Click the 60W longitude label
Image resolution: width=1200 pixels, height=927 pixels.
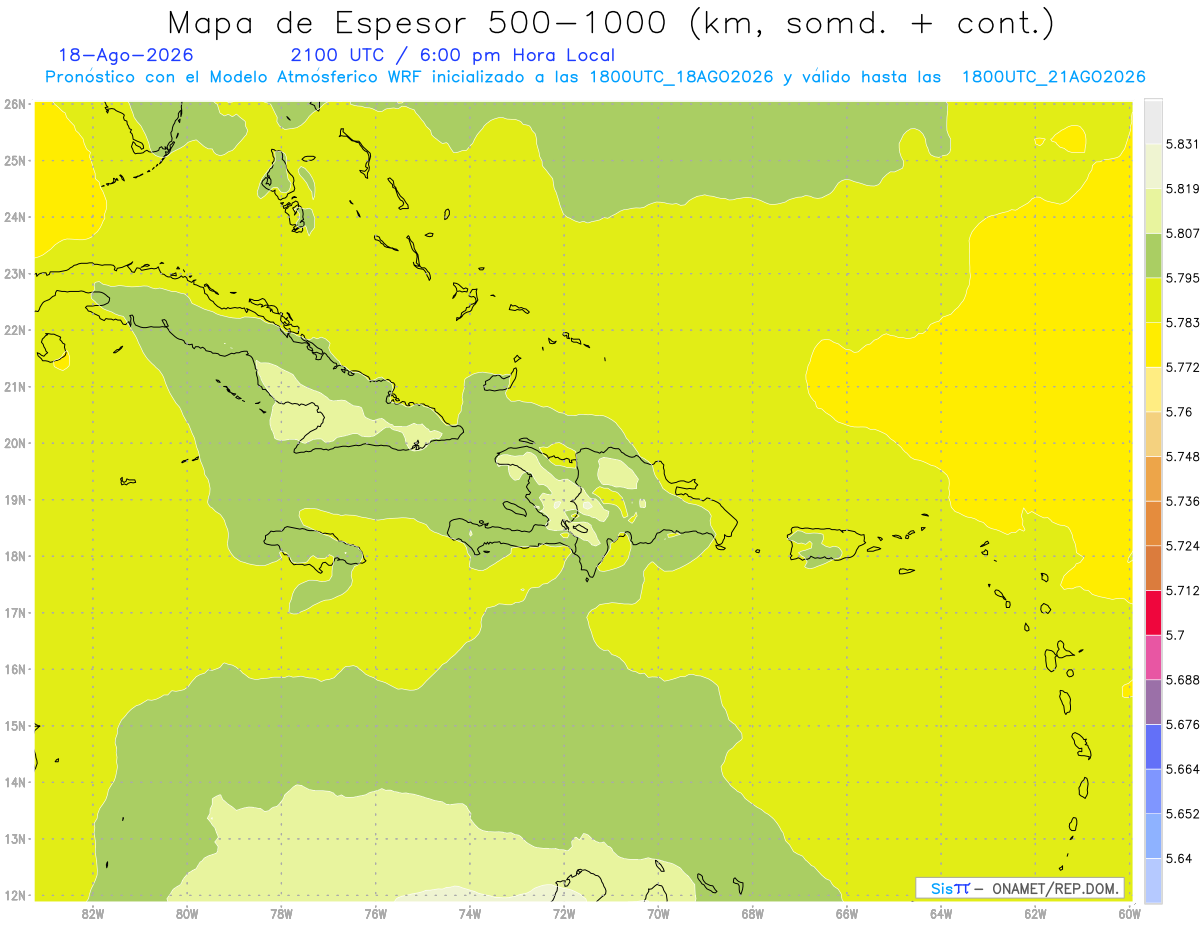point(1129,913)
